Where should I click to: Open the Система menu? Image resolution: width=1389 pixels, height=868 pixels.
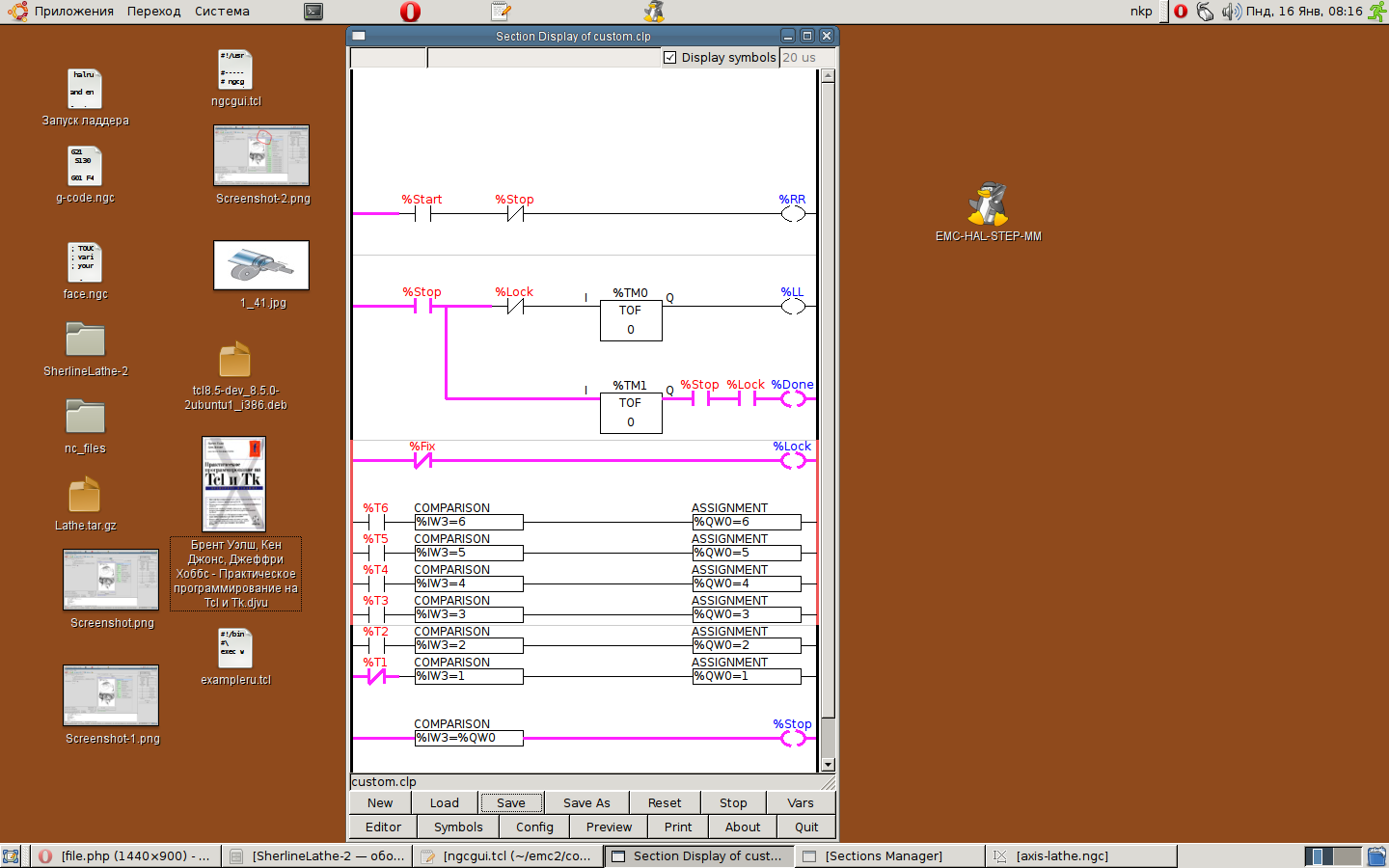pos(222,12)
